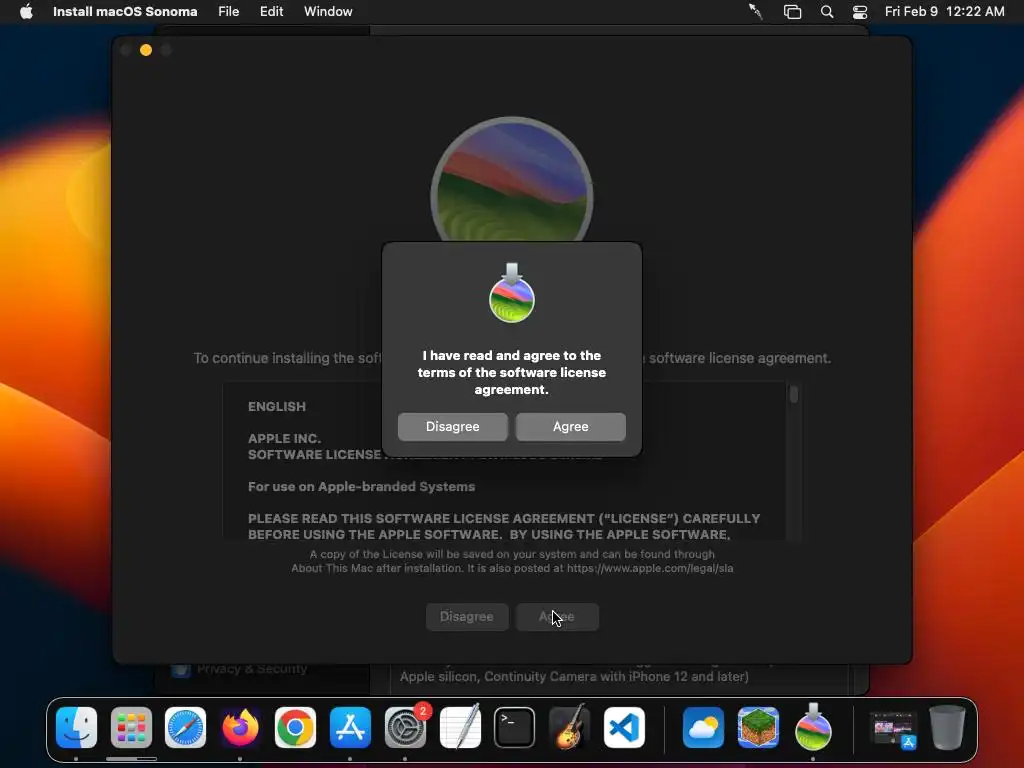Click the Sonoma installer icon in the dialog

(512, 293)
